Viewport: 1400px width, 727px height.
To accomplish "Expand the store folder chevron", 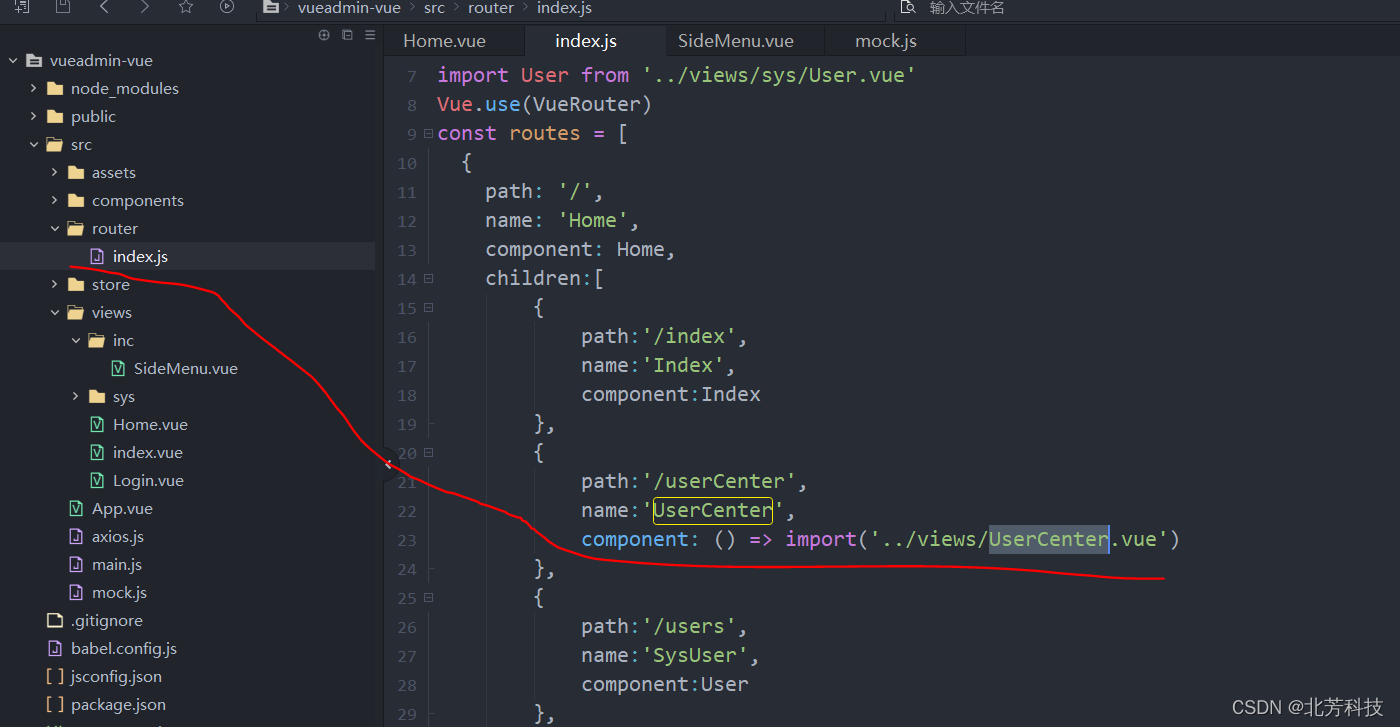I will pos(55,284).
